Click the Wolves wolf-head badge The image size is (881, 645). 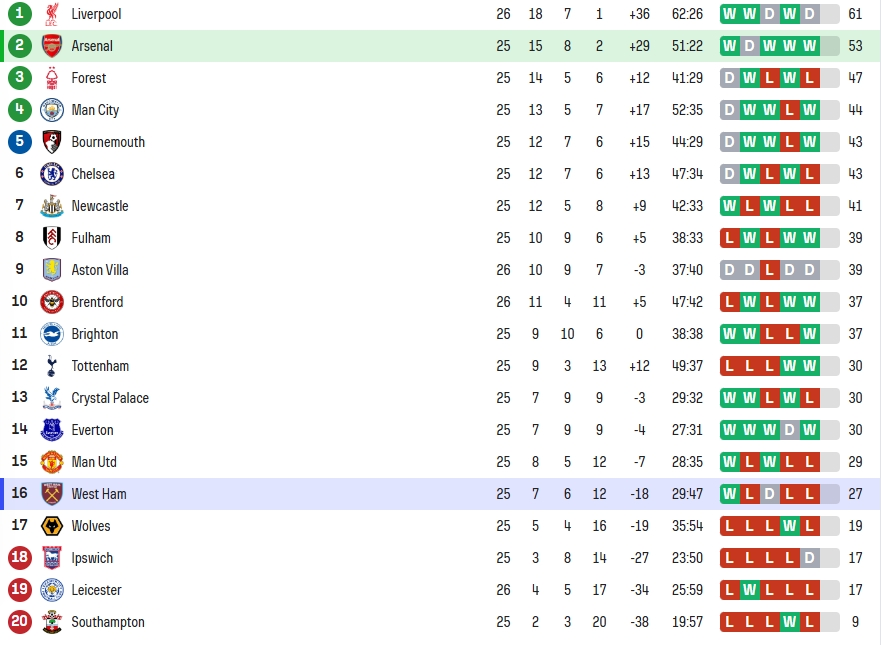52,526
